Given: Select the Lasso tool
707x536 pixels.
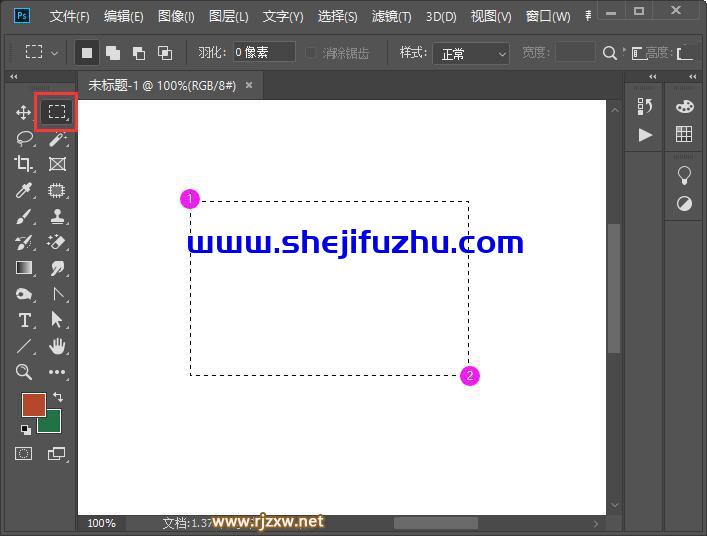Looking at the screenshot, I should coord(24,138).
